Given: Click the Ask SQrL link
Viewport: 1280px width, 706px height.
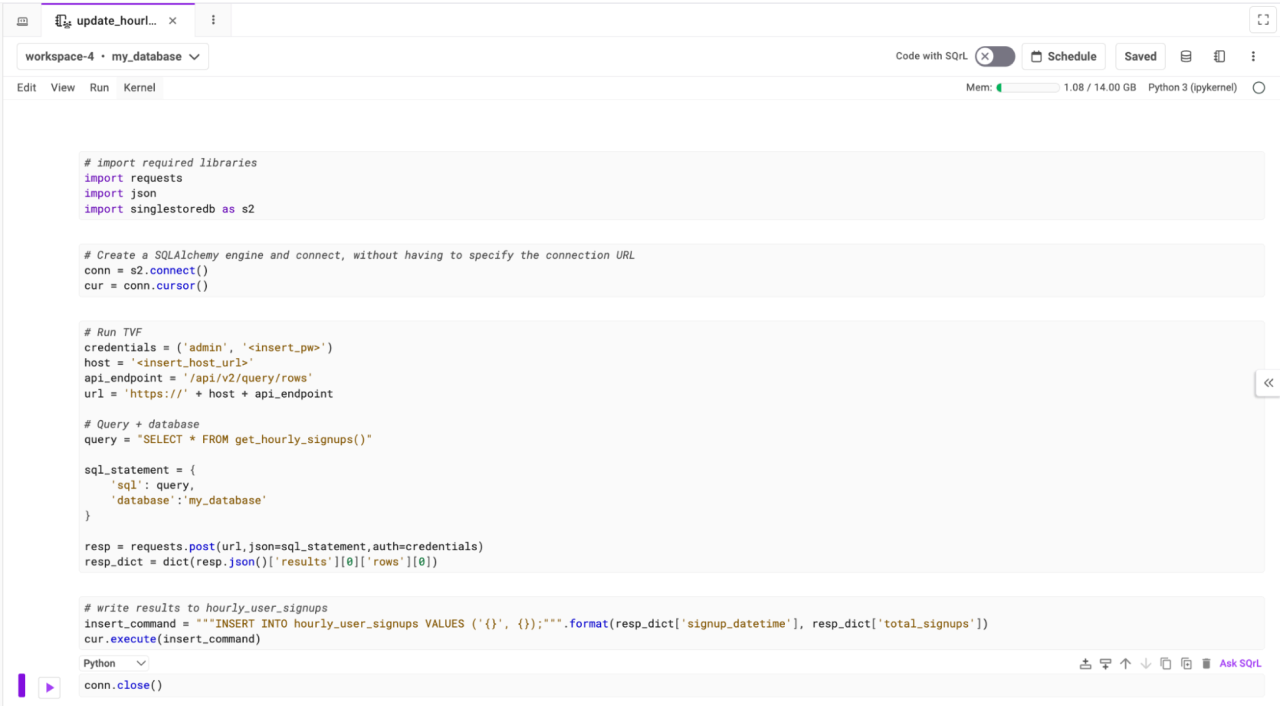Looking at the screenshot, I should point(1240,663).
